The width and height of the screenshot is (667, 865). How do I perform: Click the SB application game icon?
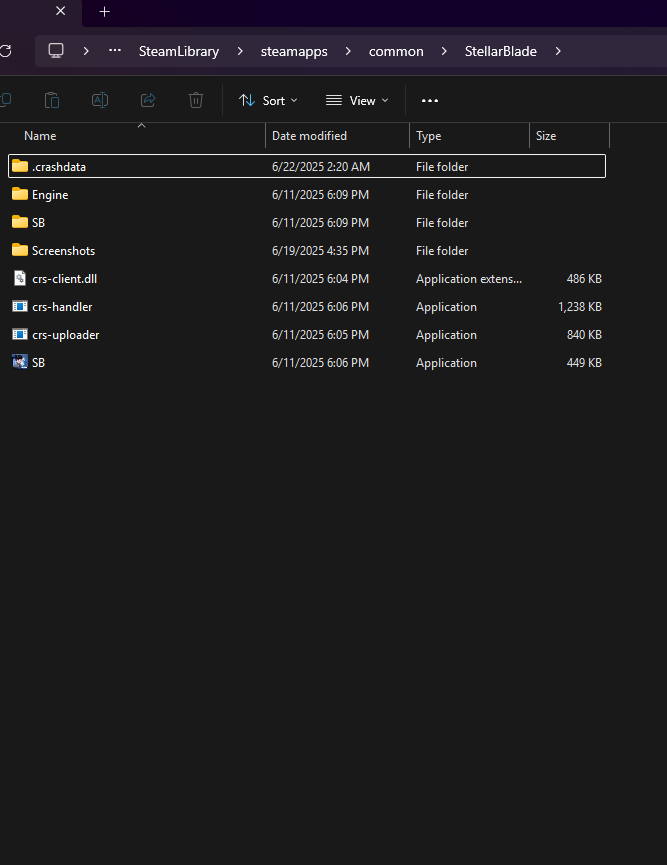[20, 362]
